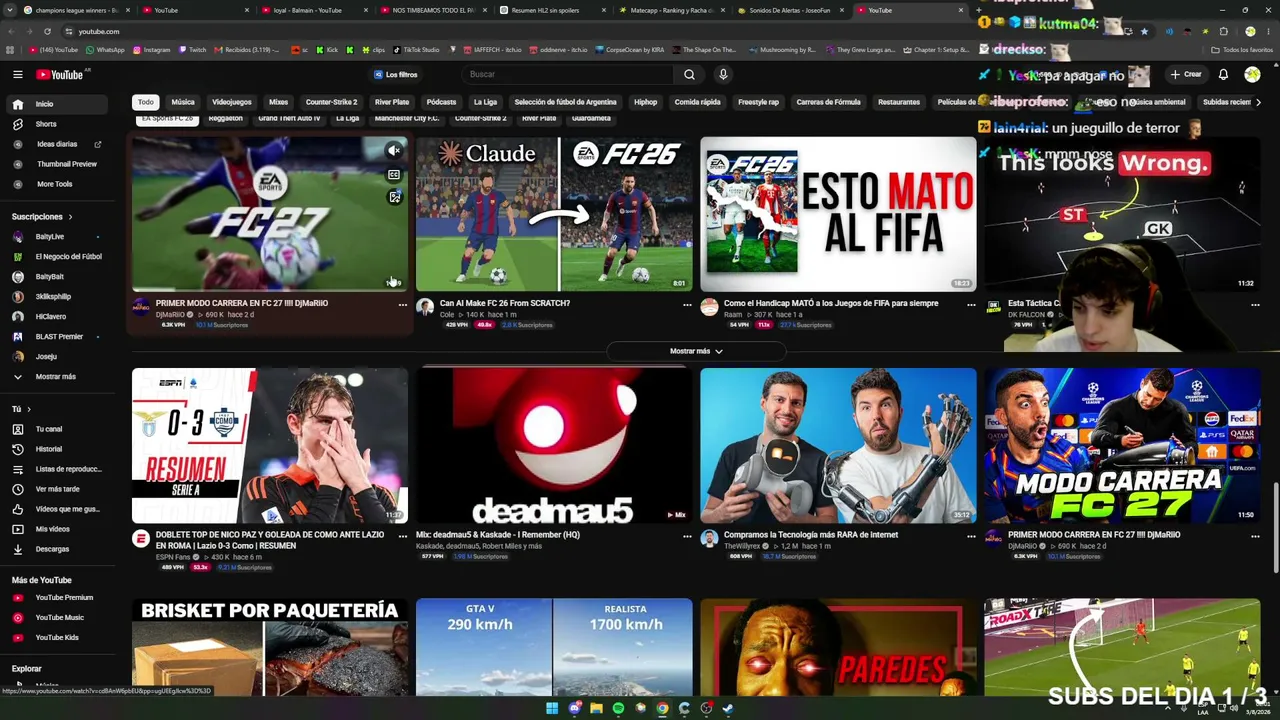The image size is (1280, 720).
Task: Click the Crear button
Action: pos(1186,74)
